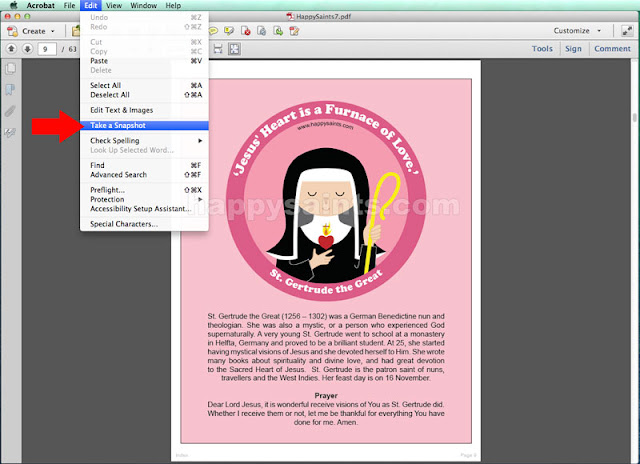Image resolution: width=640 pixels, height=464 pixels.
Task: Select the highlight text tool icon
Action: click(x=229, y=31)
